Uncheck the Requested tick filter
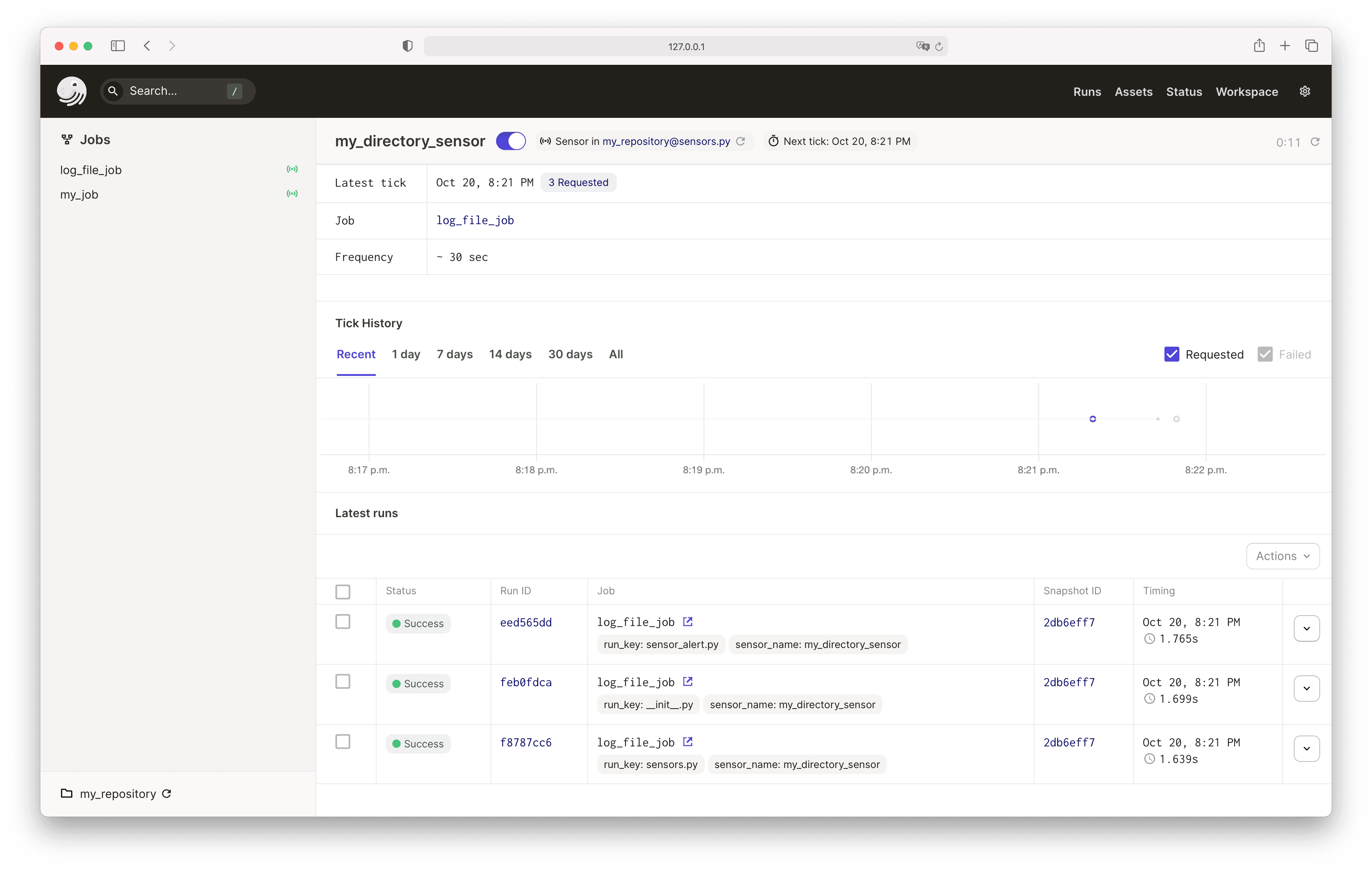Screen dimensions: 1372x870 1171,354
